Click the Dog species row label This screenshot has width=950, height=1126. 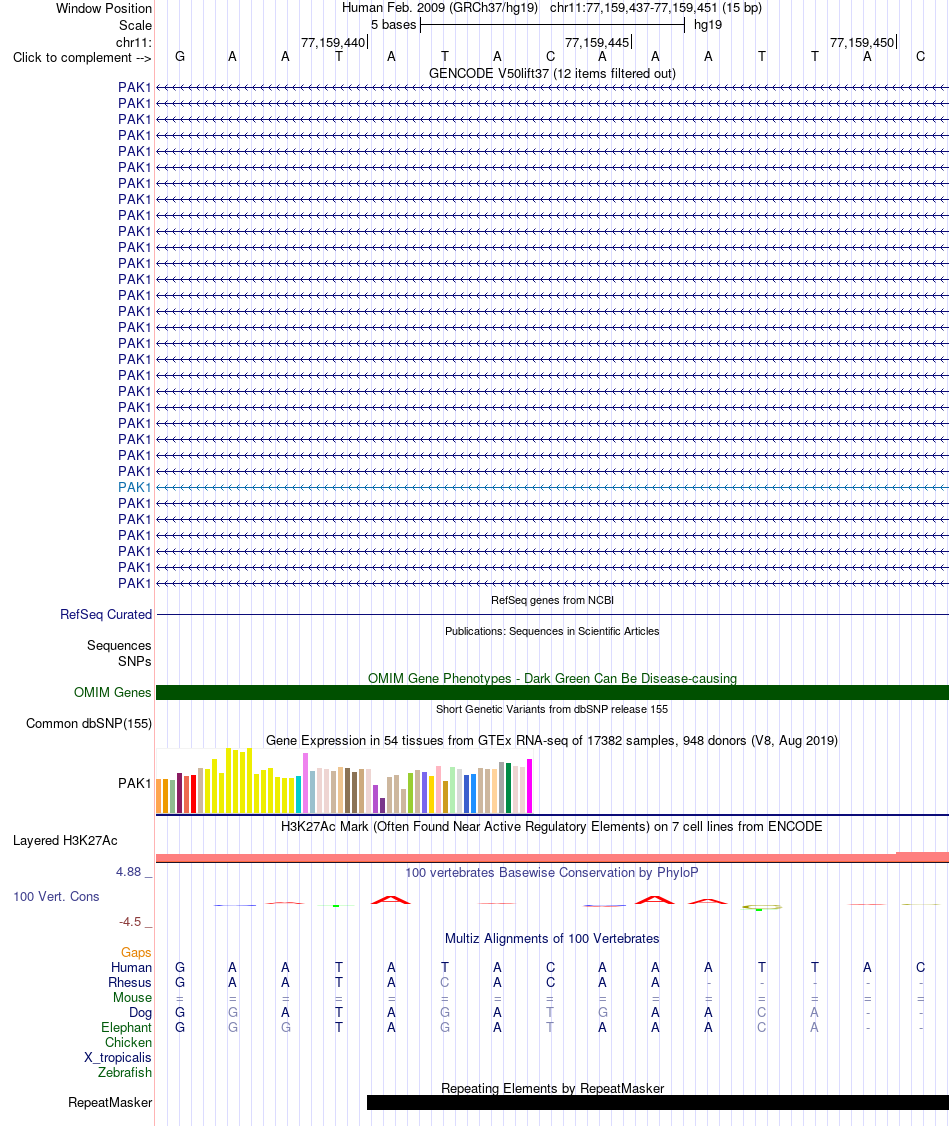[141, 1013]
